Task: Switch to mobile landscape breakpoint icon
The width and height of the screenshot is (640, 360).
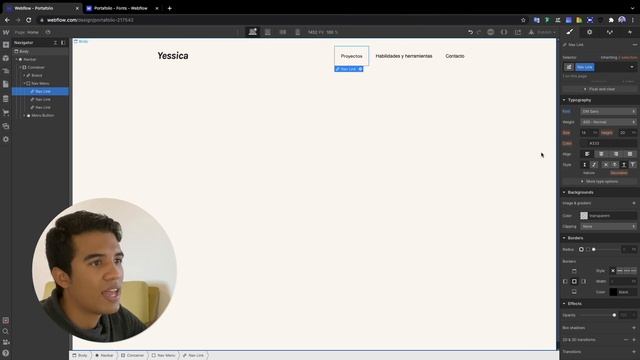Action: pos(283,32)
